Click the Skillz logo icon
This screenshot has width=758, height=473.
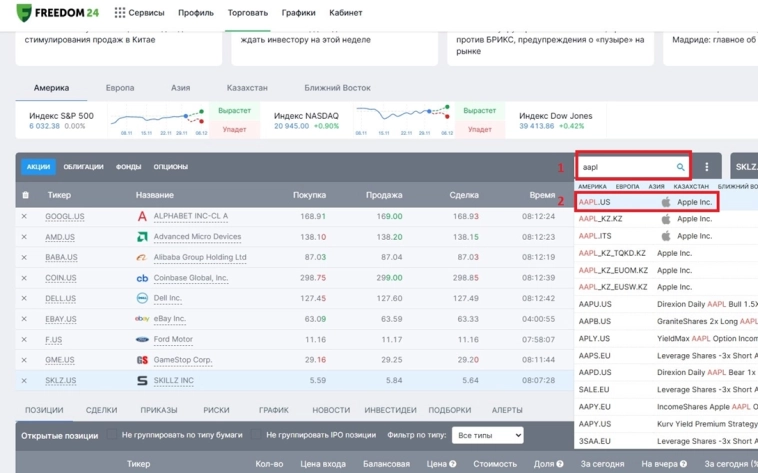[142, 381]
